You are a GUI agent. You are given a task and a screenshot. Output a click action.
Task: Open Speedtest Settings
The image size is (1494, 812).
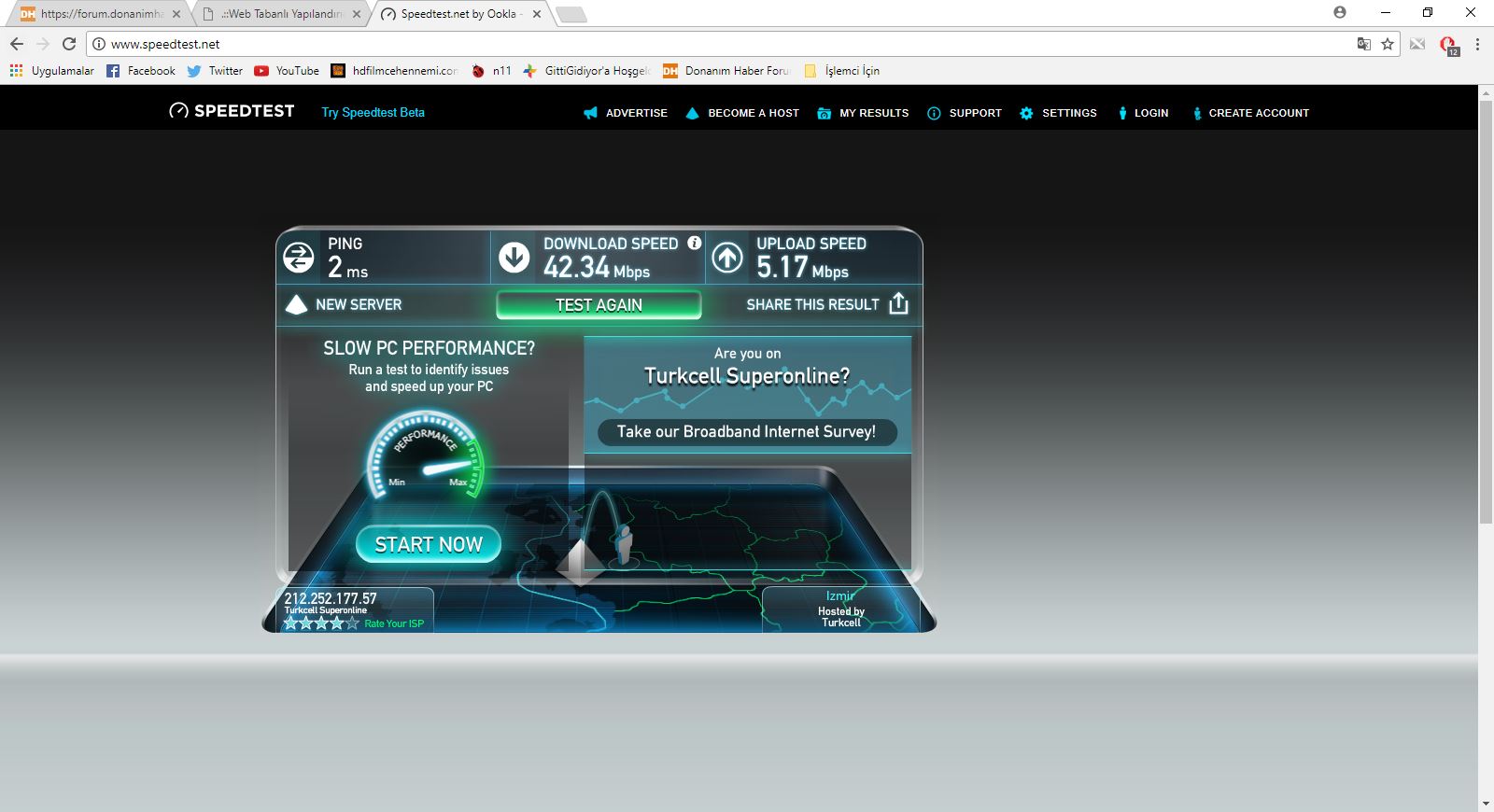1058,113
